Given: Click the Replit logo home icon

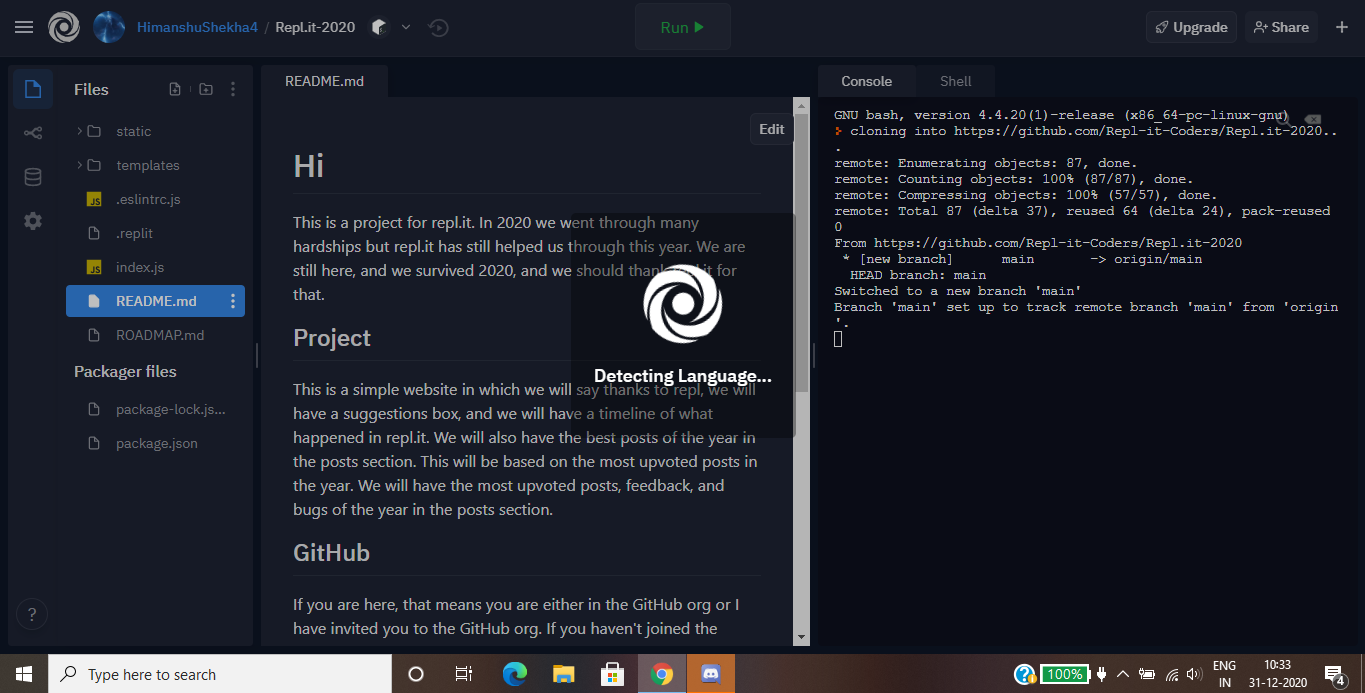Looking at the screenshot, I should click(x=64, y=27).
